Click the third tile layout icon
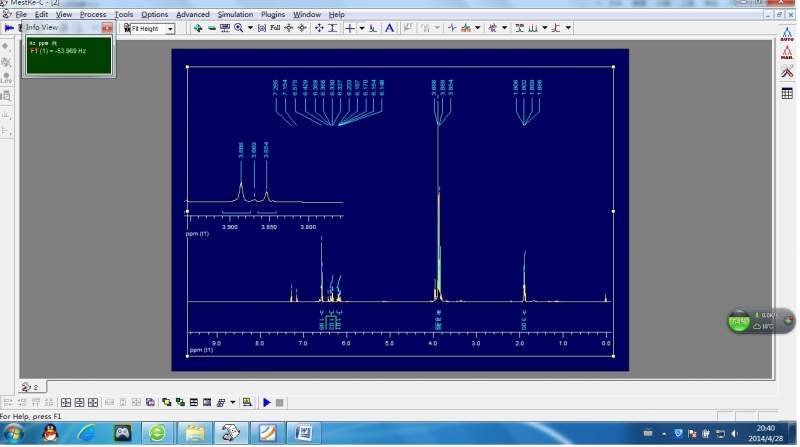 click(93, 403)
